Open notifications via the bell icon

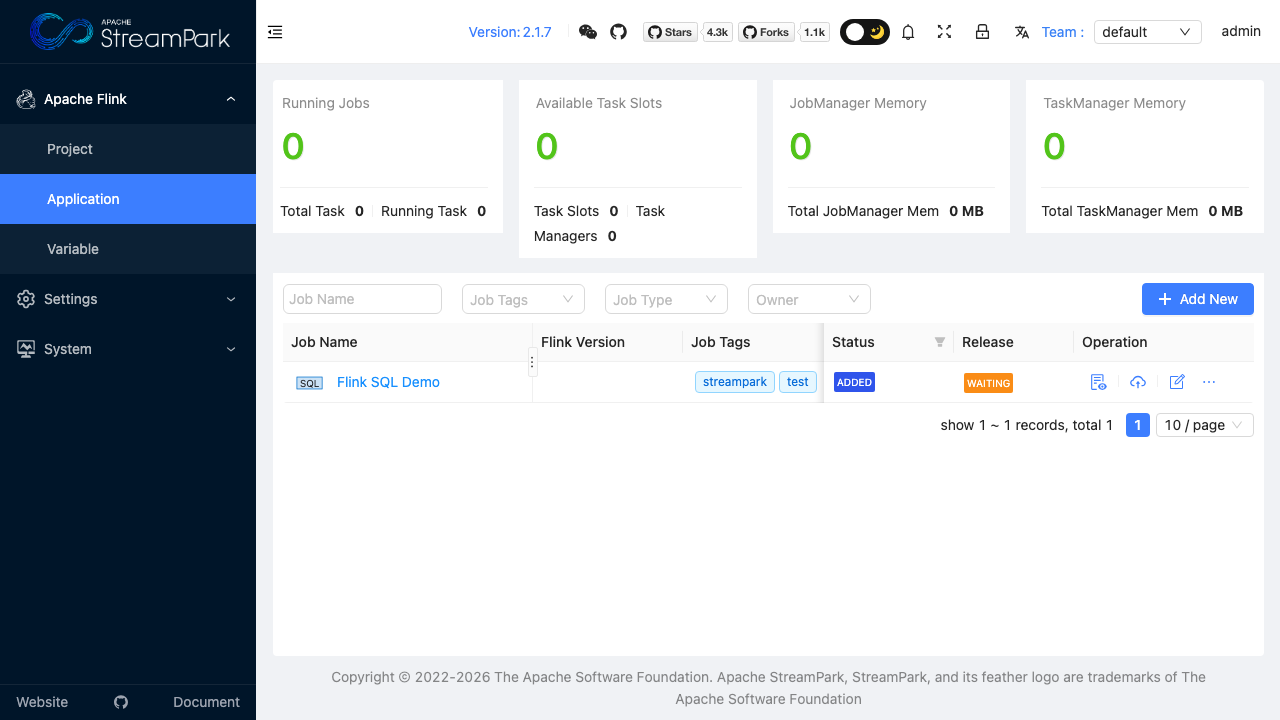(908, 32)
